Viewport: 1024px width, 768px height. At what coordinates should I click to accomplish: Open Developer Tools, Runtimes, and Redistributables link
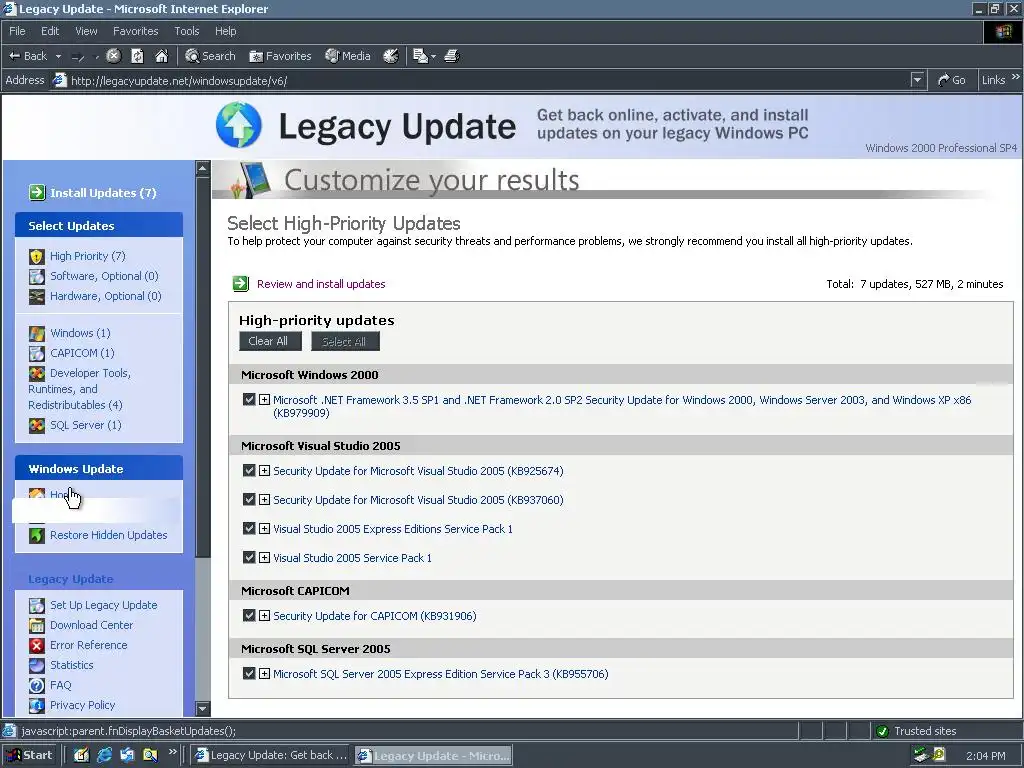(x=79, y=389)
